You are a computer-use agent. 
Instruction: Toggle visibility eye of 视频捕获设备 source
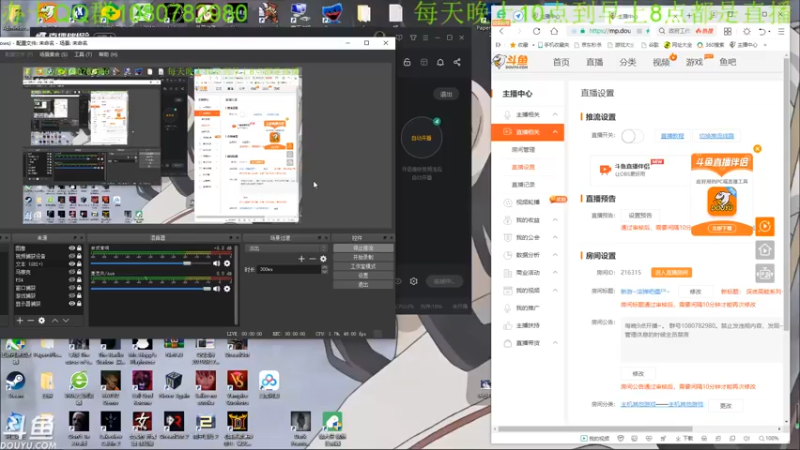[x=71, y=256]
